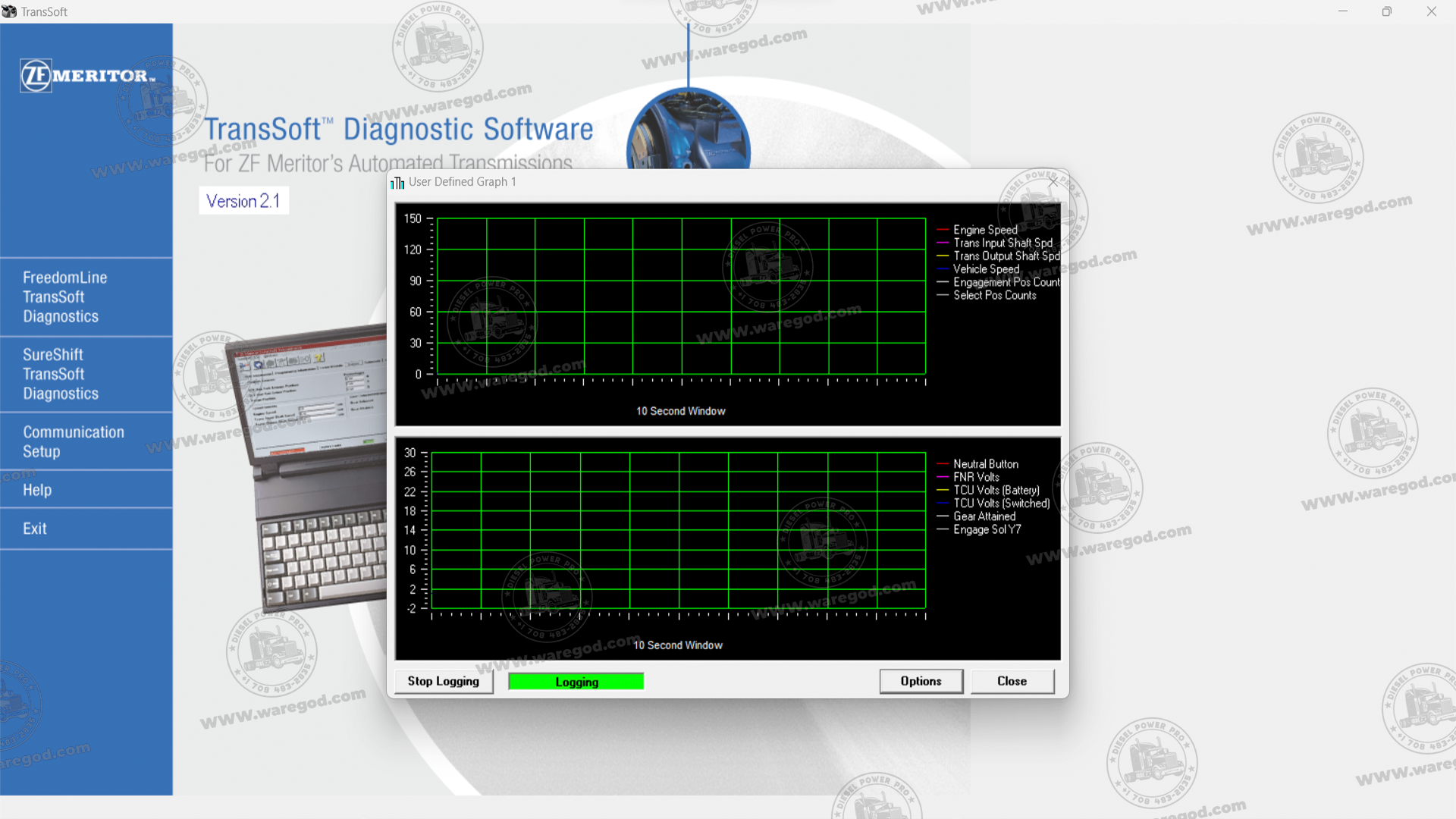1456x819 pixels.
Task: Click the Close button in graph dialog
Action: point(1012,681)
